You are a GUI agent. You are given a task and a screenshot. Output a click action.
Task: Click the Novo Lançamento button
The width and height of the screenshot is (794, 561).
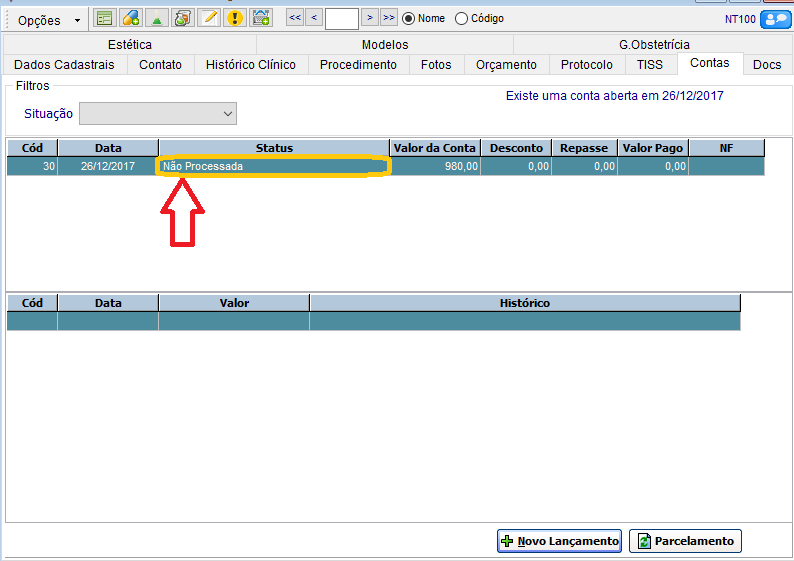click(559, 541)
